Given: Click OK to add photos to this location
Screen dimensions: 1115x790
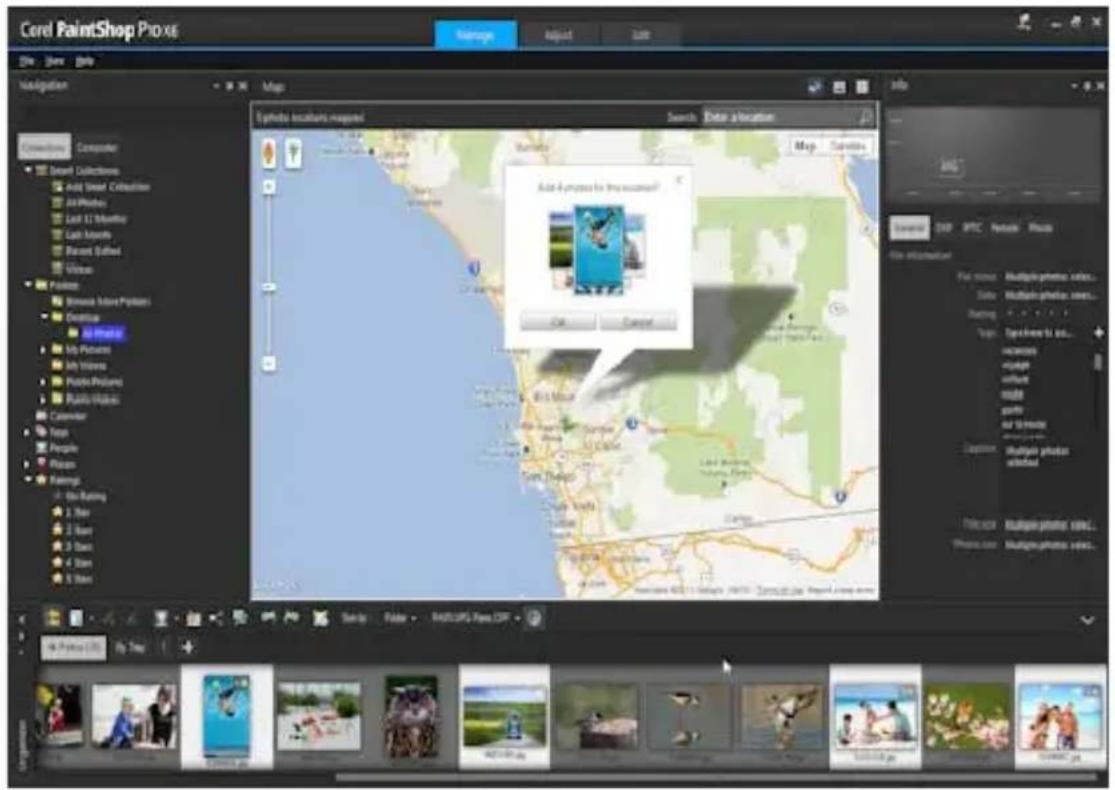Looking at the screenshot, I should click(559, 321).
